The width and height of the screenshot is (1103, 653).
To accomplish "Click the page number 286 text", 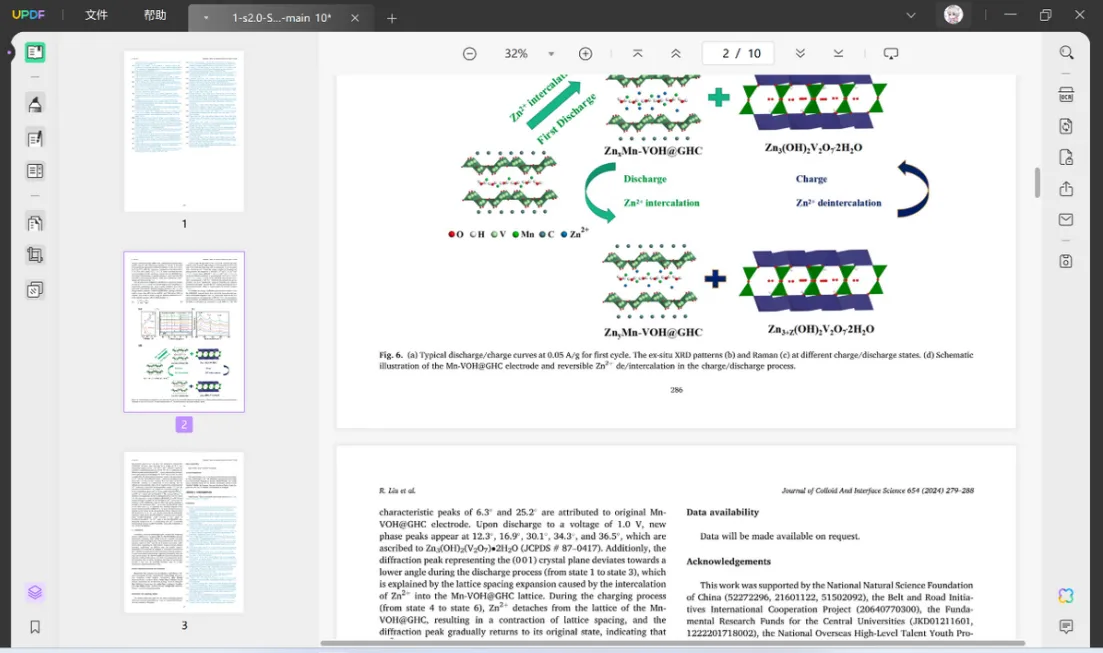I will point(676,390).
